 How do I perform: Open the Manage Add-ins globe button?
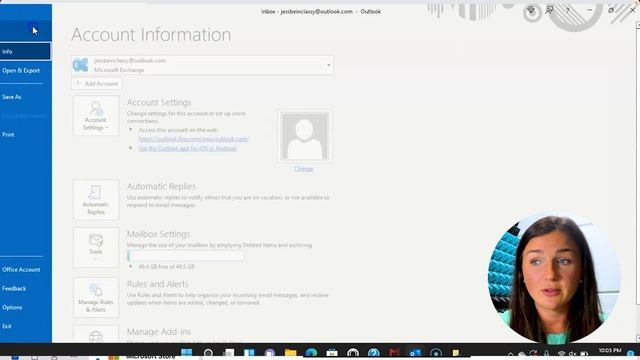click(x=96, y=335)
